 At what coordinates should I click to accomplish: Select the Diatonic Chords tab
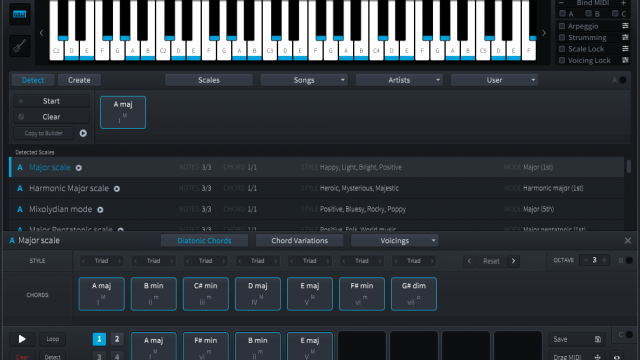pos(204,241)
